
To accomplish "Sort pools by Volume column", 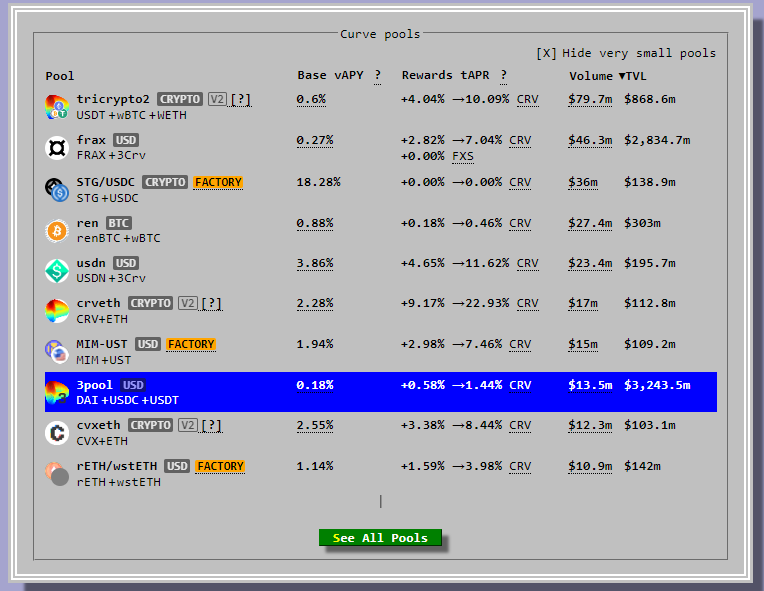I will tap(591, 76).
